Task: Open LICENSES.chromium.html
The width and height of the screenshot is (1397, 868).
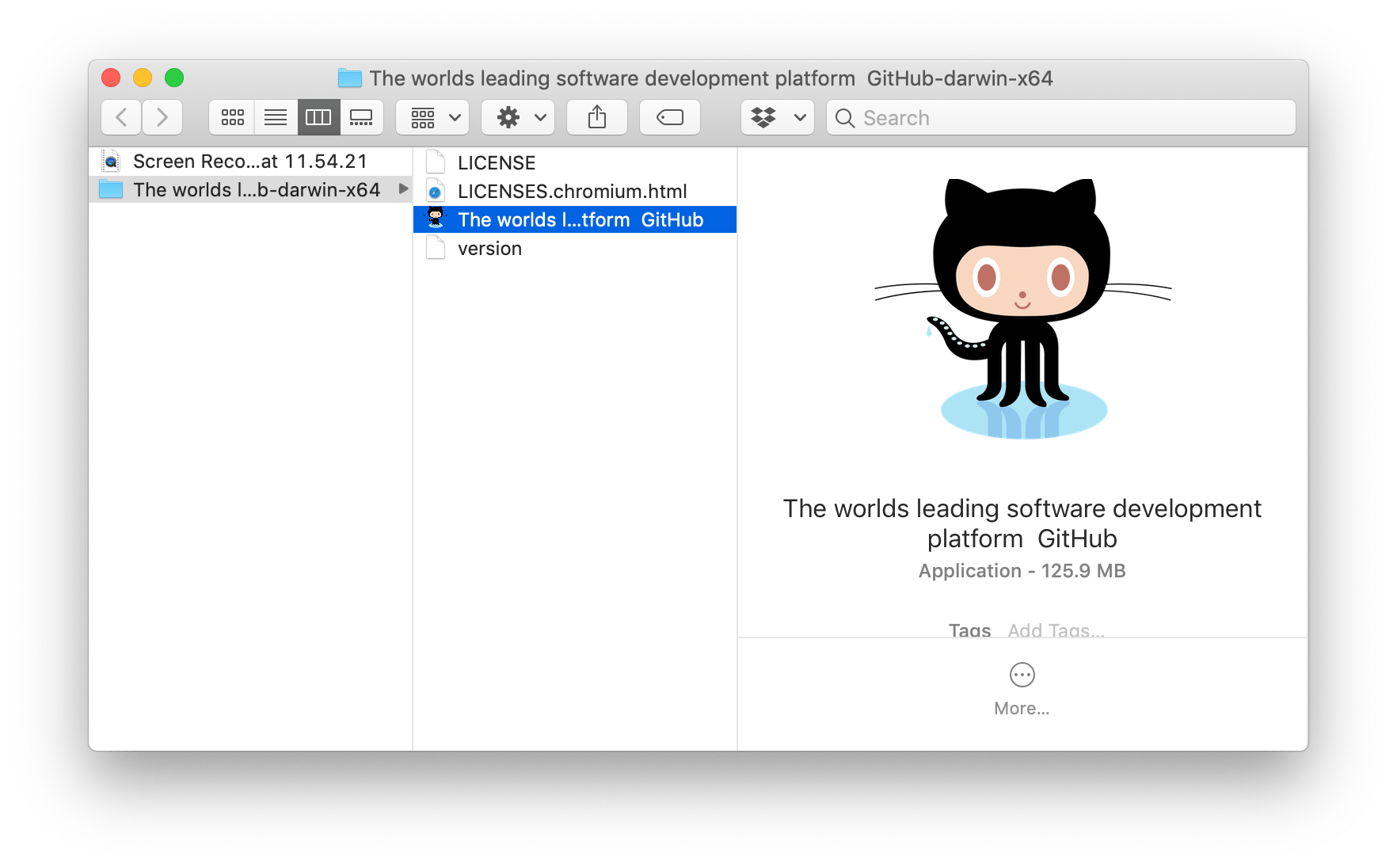Action: click(572, 191)
